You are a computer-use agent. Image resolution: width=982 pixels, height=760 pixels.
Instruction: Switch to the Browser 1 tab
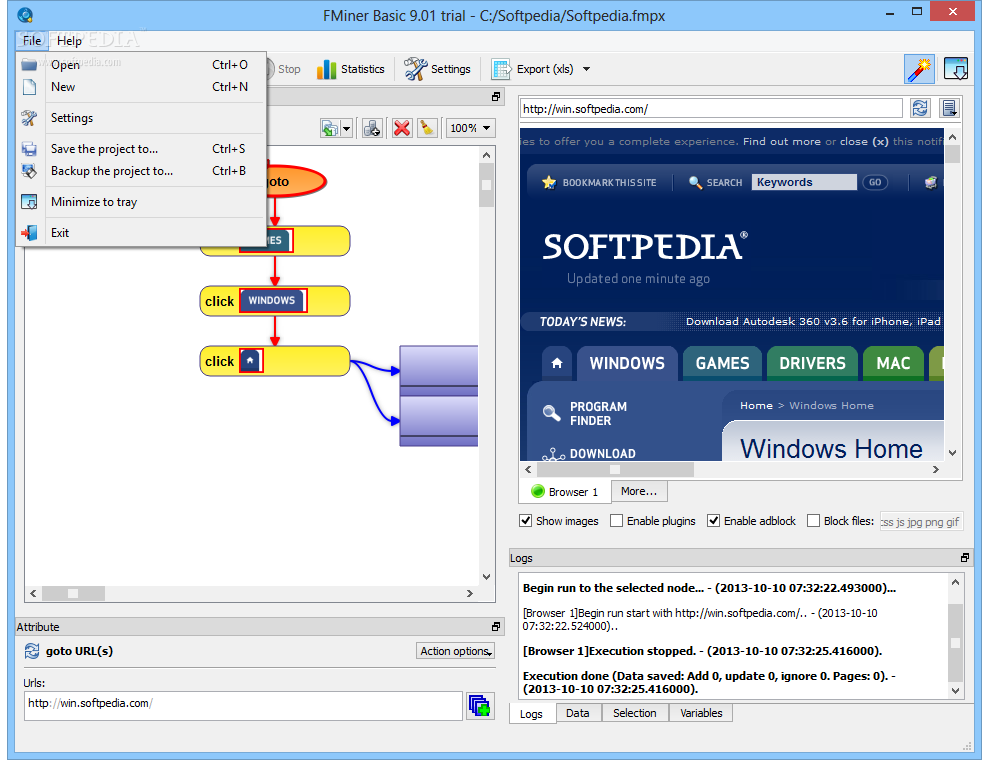565,491
